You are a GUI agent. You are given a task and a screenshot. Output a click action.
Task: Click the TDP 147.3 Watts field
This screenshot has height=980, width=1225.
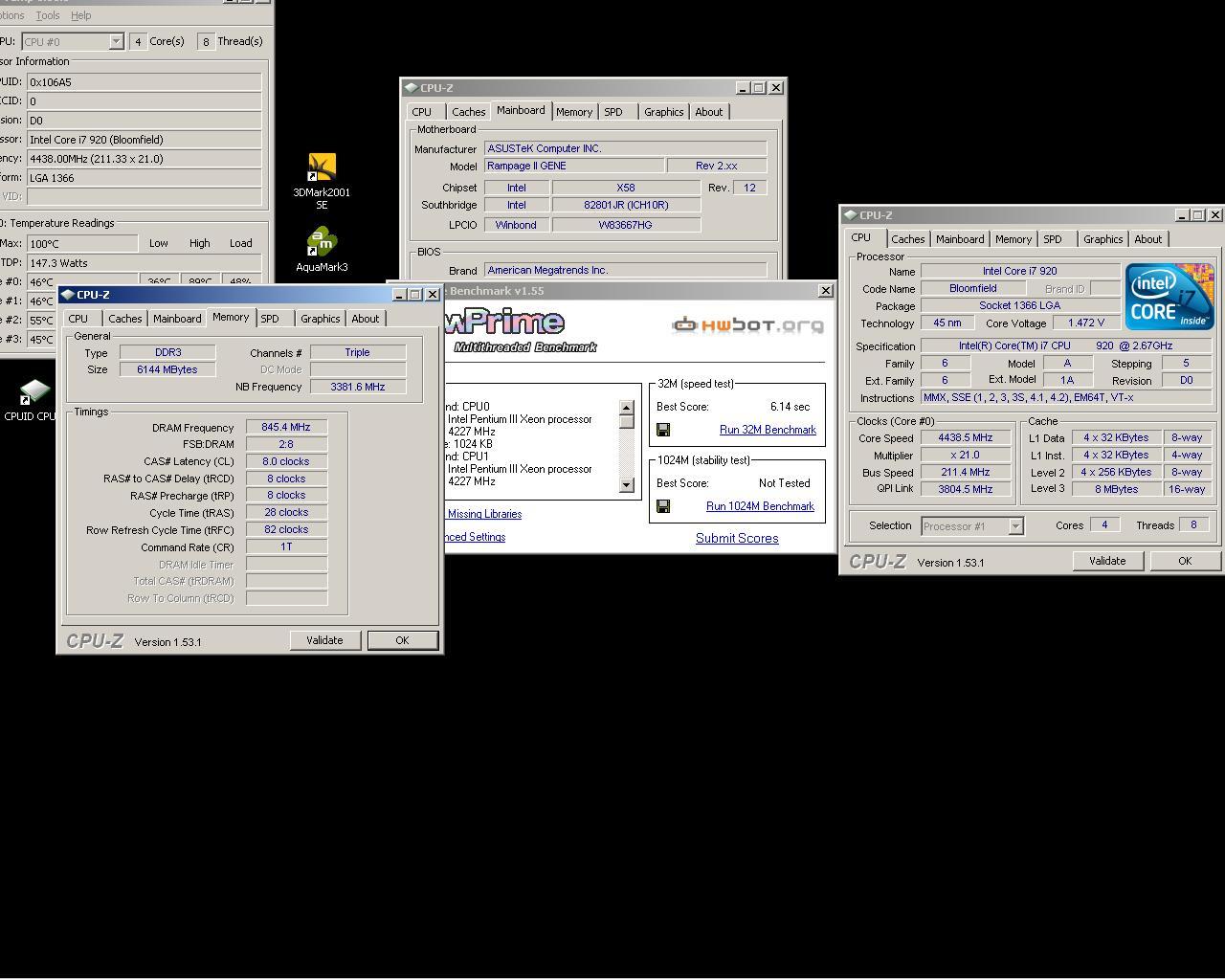pyautogui.click(x=144, y=262)
